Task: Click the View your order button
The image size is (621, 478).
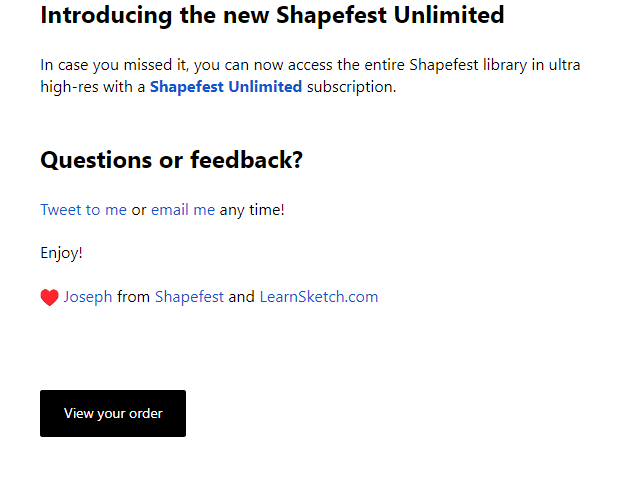Action: click(x=113, y=413)
